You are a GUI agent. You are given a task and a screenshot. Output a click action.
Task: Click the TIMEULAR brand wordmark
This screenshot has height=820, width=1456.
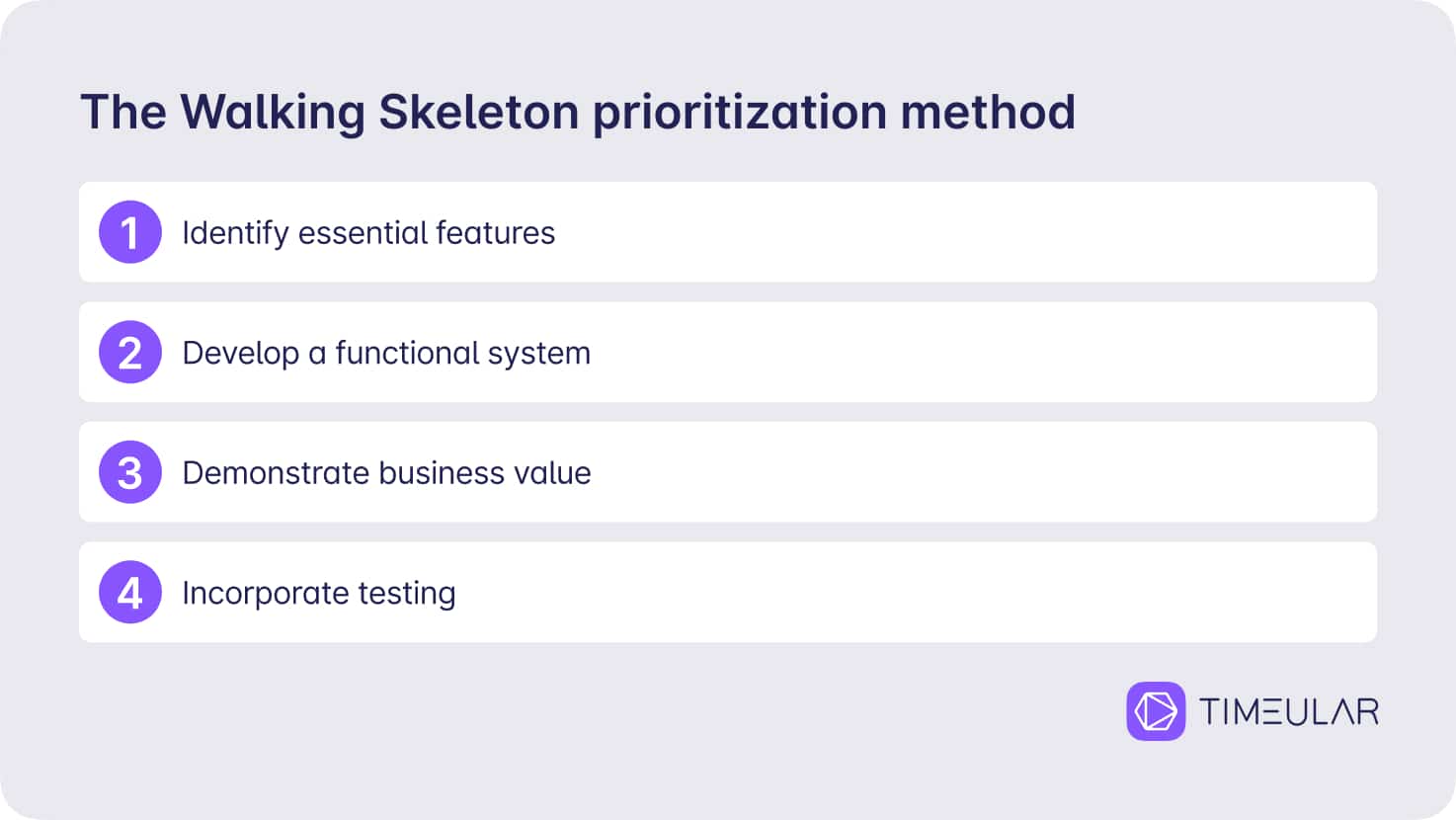tap(1289, 712)
